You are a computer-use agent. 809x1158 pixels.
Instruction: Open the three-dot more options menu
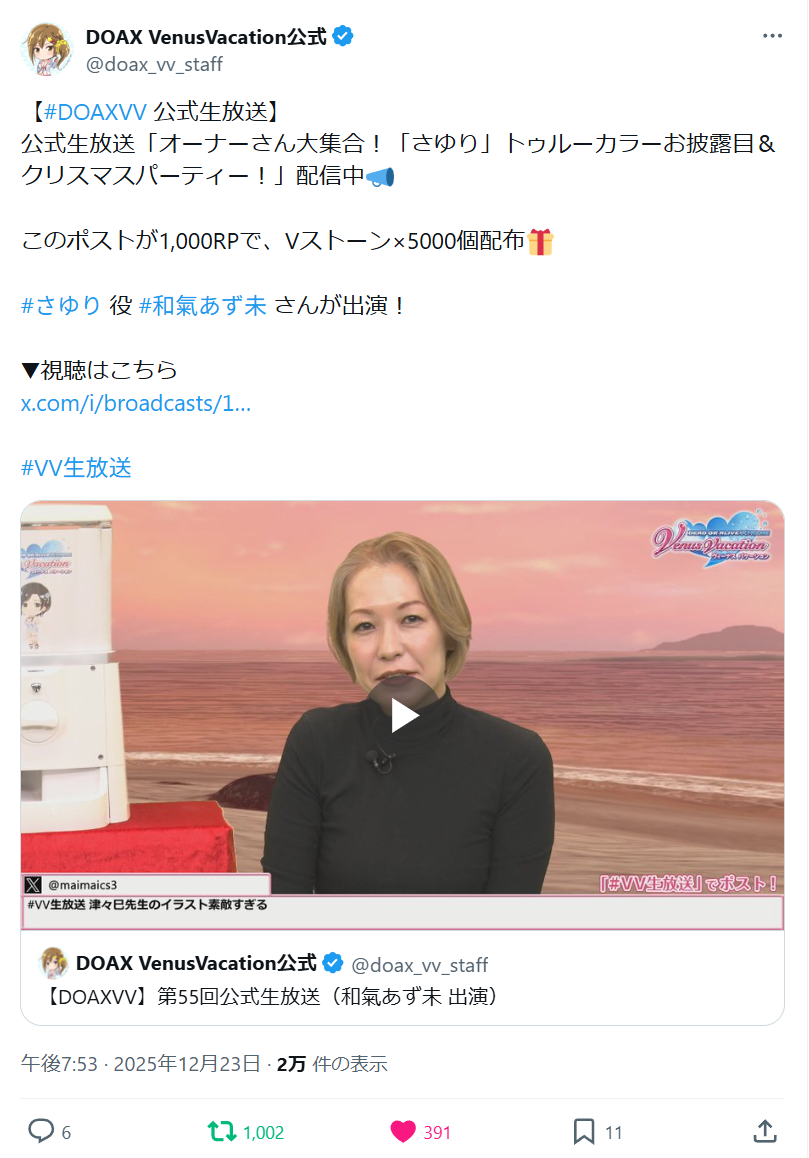coord(772,36)
